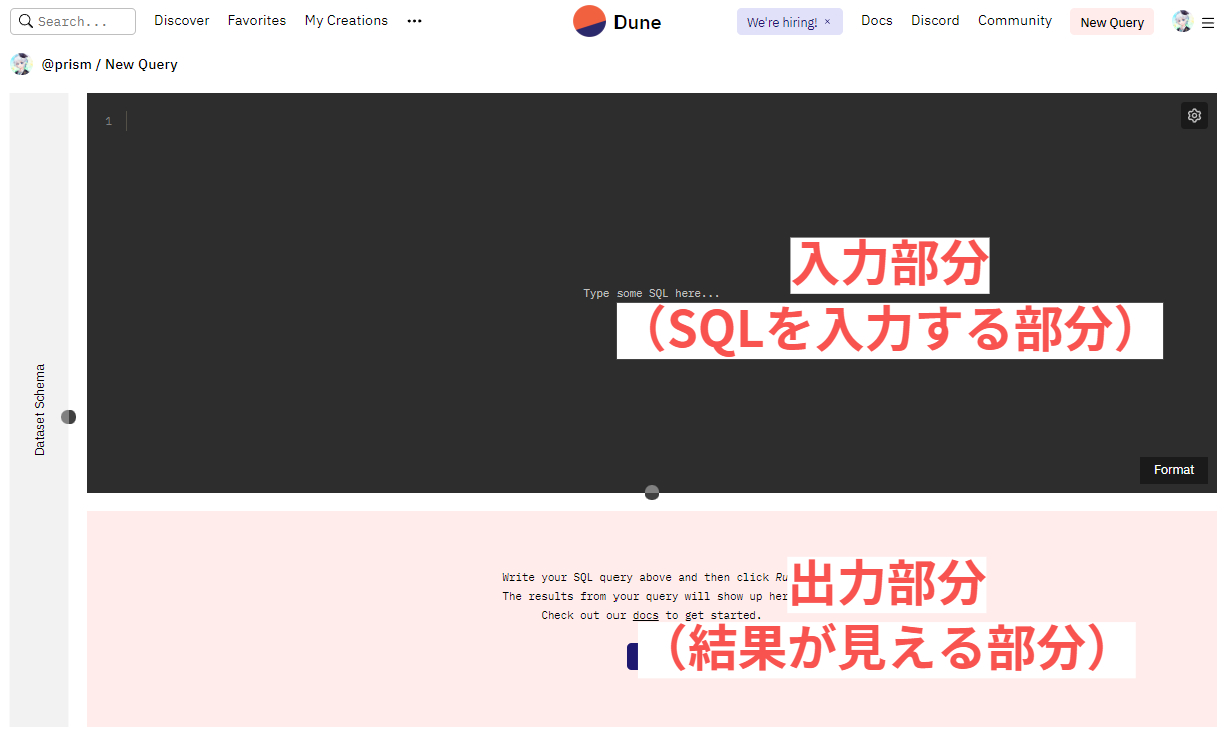Visit the Community page

(1014, 20)
